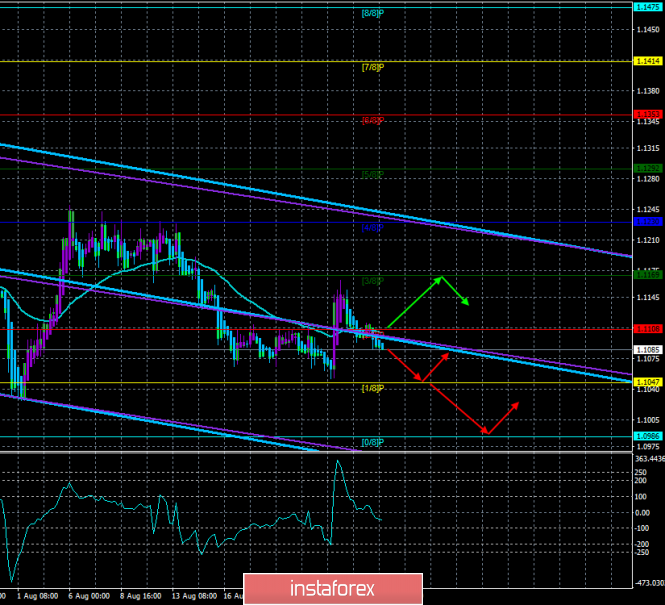Click the yellow 1.1047 price tag

[646, 383]
